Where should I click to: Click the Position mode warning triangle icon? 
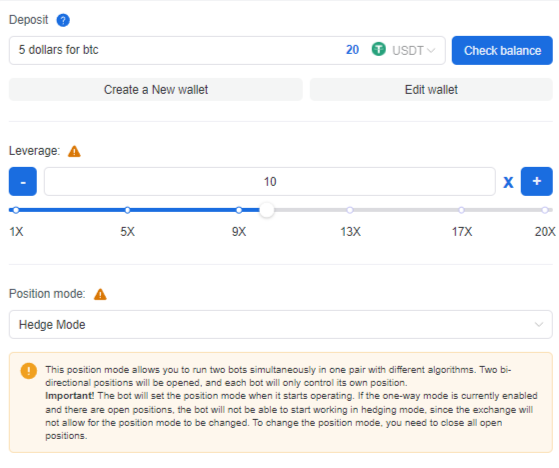coord(100,294)
